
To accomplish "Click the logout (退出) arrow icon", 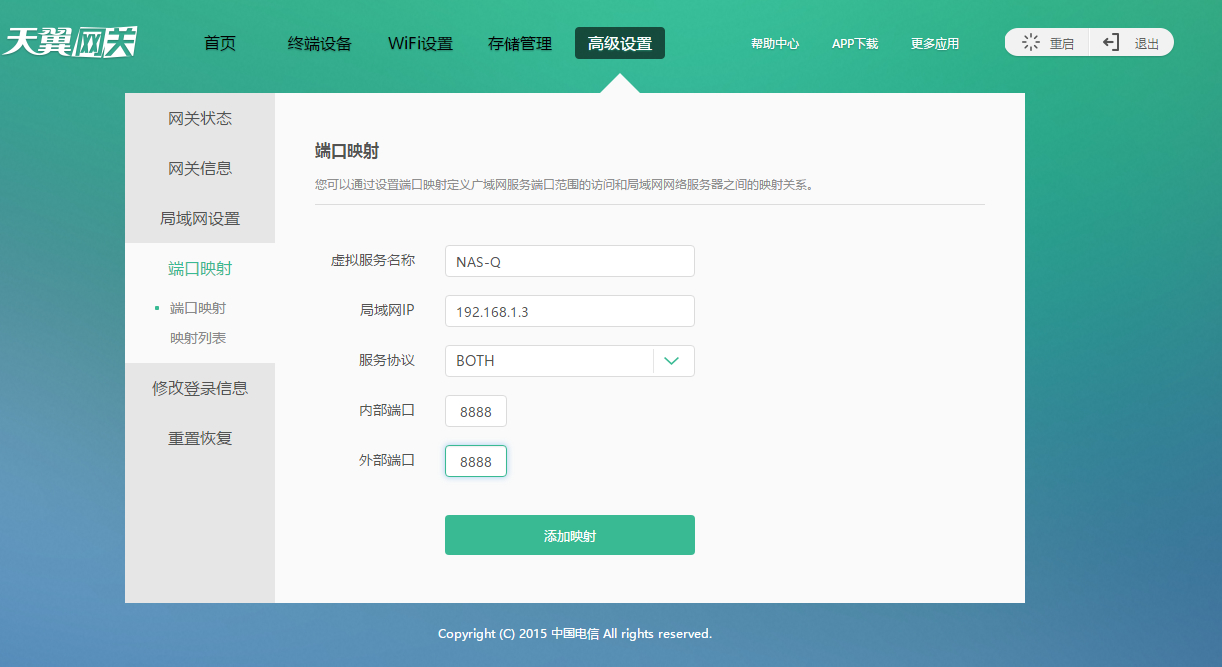I will [1109, 42].
